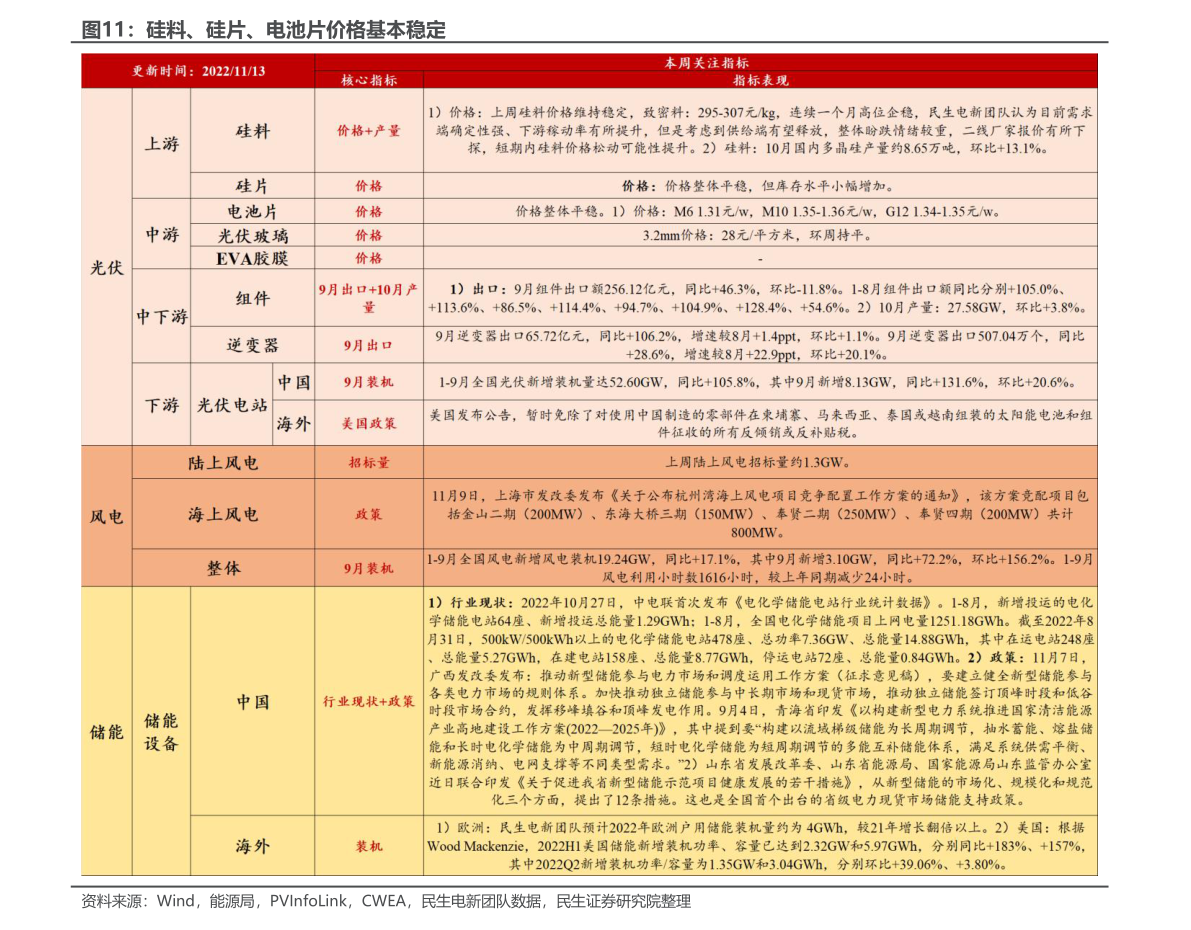Viewport: 1191px width, 930px height.
Task: Click the "价格" indicator in the 光伏玻璃 row
Action: (x=368, y=236)
